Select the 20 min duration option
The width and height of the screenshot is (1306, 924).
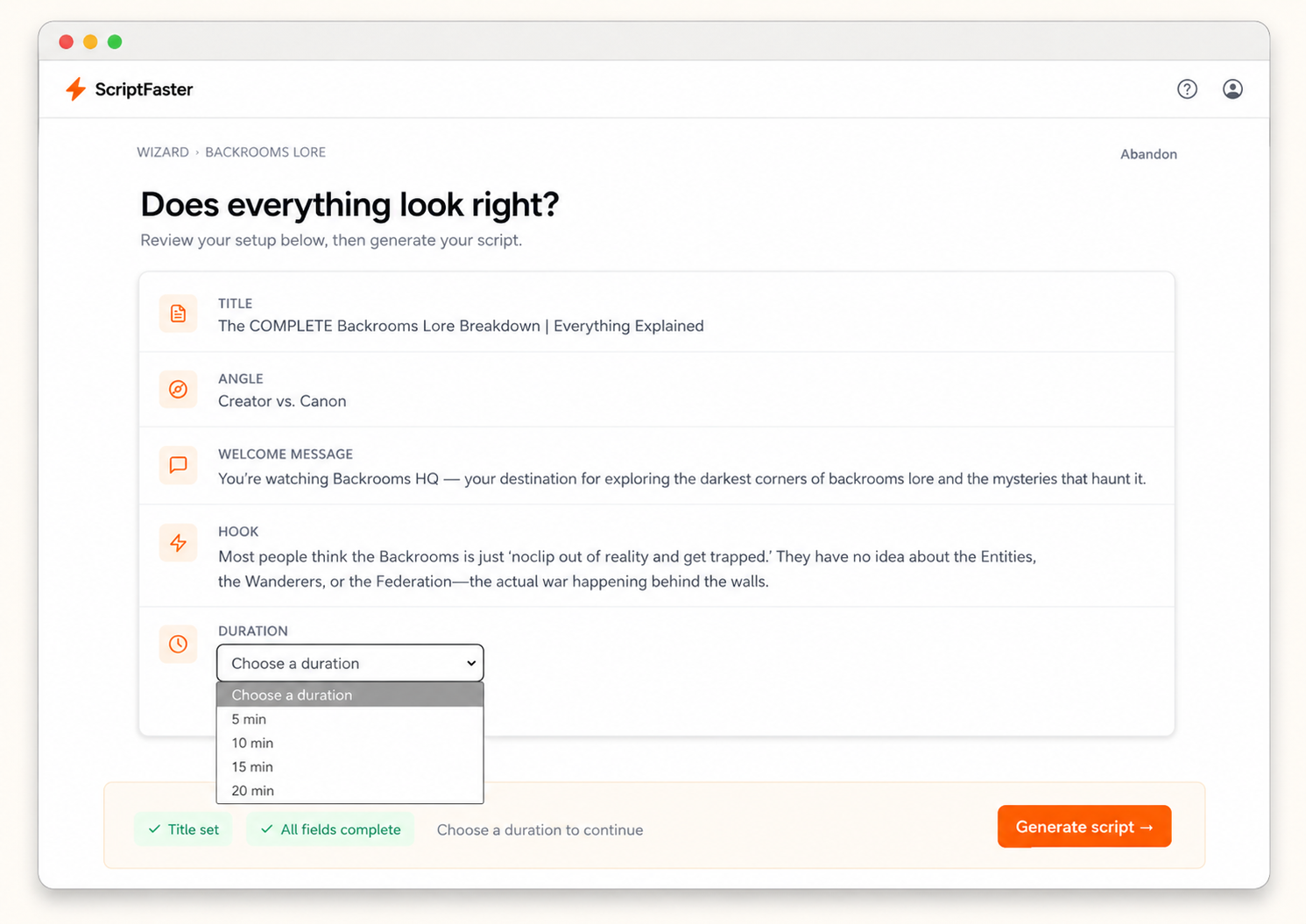[x=350, y=790]
